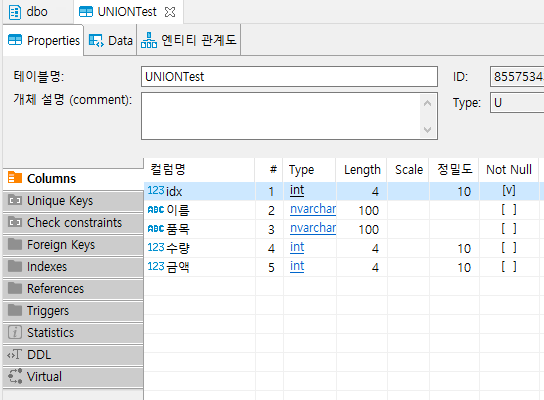This screenshot has width=544, height=400.
Task: Show the DDL section
Action: (73, 355)
